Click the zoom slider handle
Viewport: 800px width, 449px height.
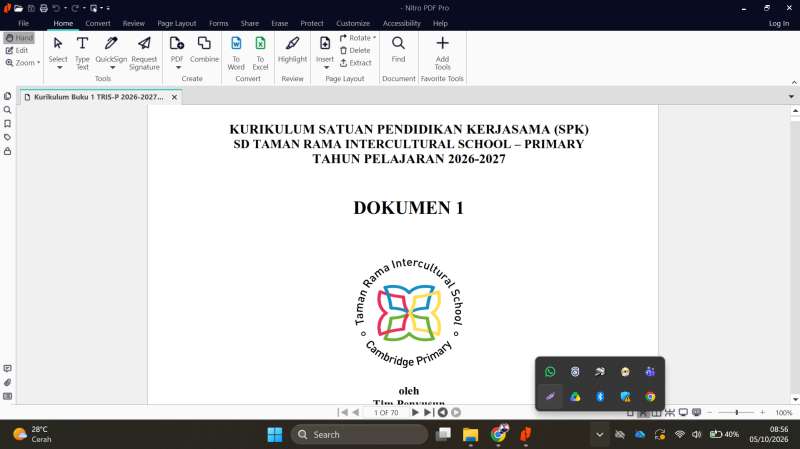pyautogui.click(x=737, y=412)
